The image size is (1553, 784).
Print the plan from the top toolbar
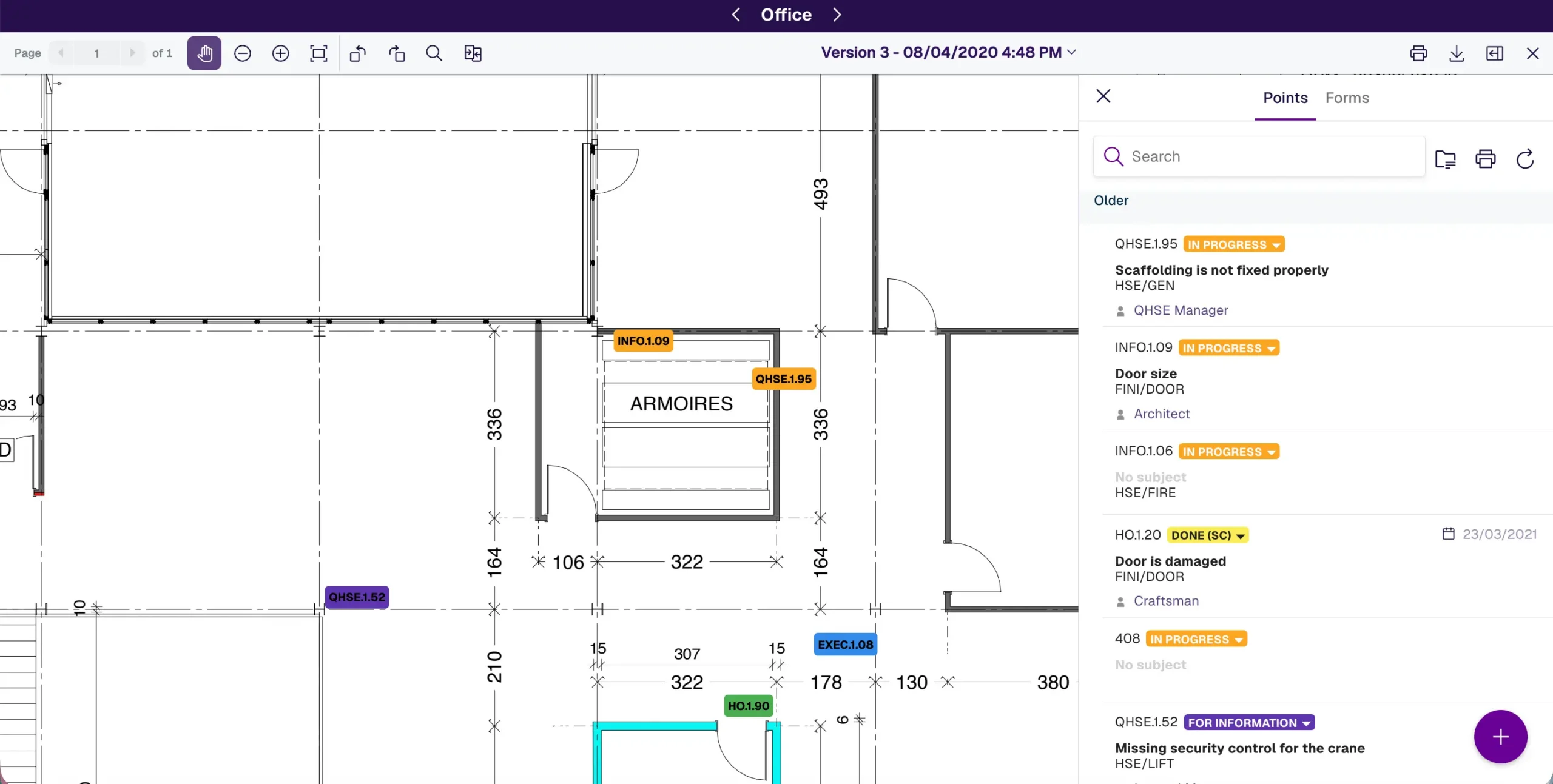[1418, 53]
